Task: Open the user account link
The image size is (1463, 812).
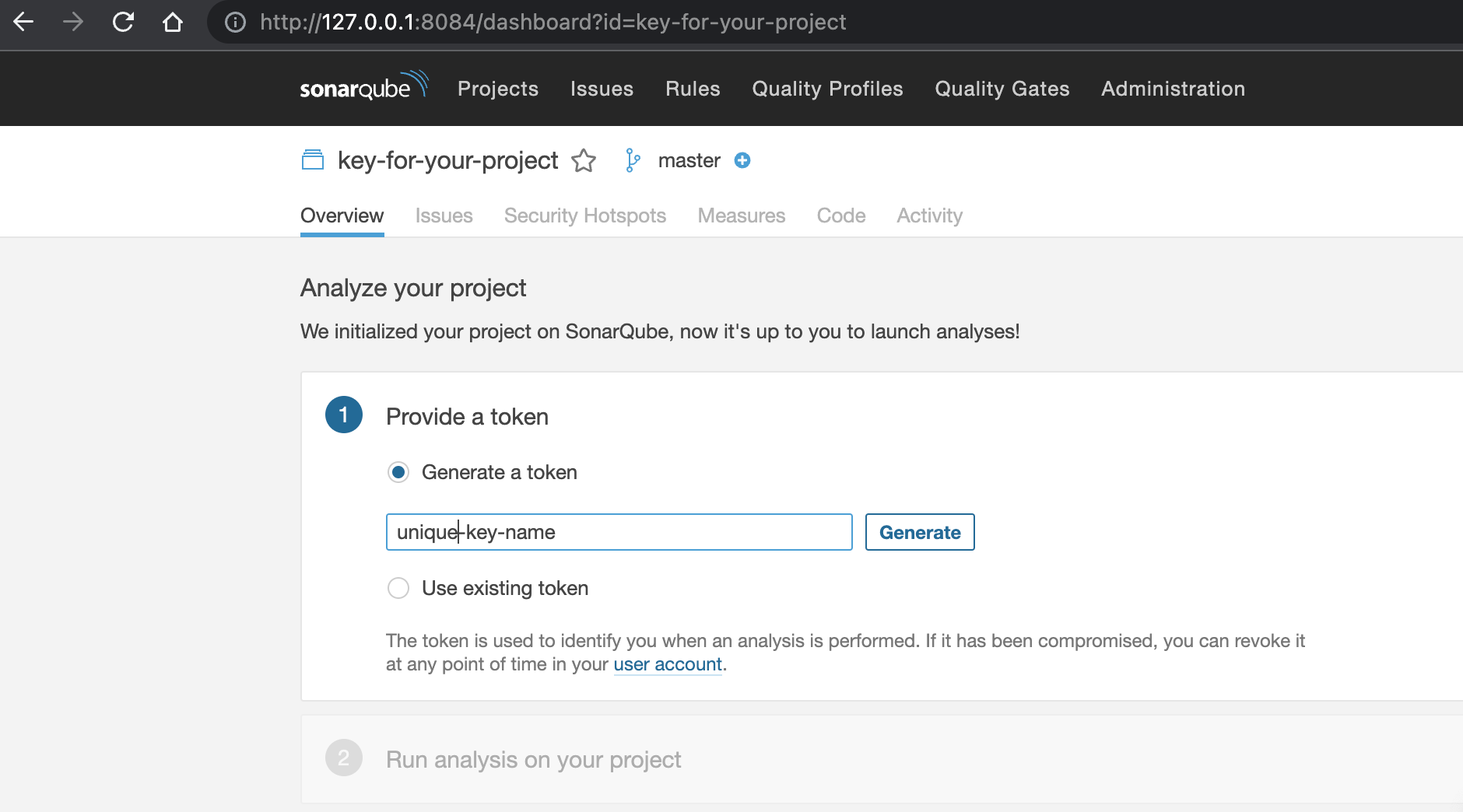Action: point(667,664)
